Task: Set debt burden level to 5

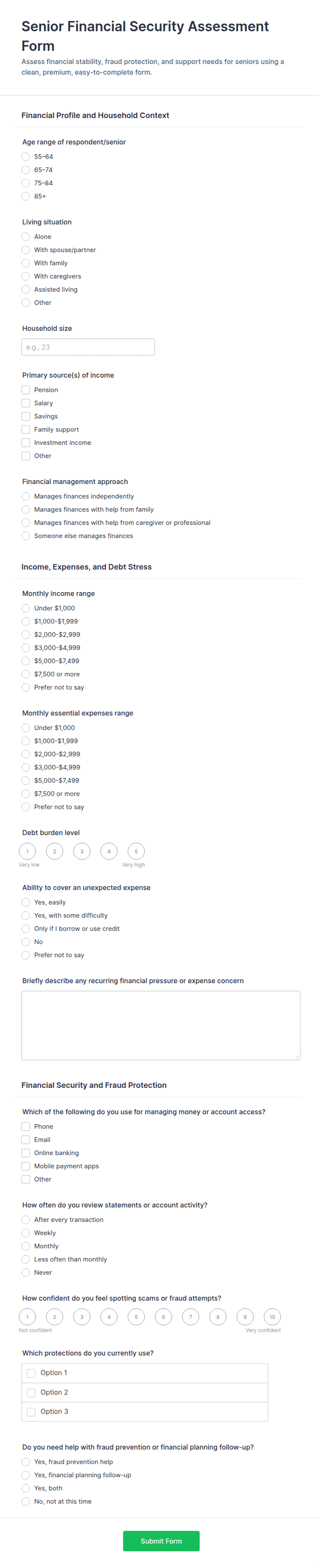Action: pos(137,851)
